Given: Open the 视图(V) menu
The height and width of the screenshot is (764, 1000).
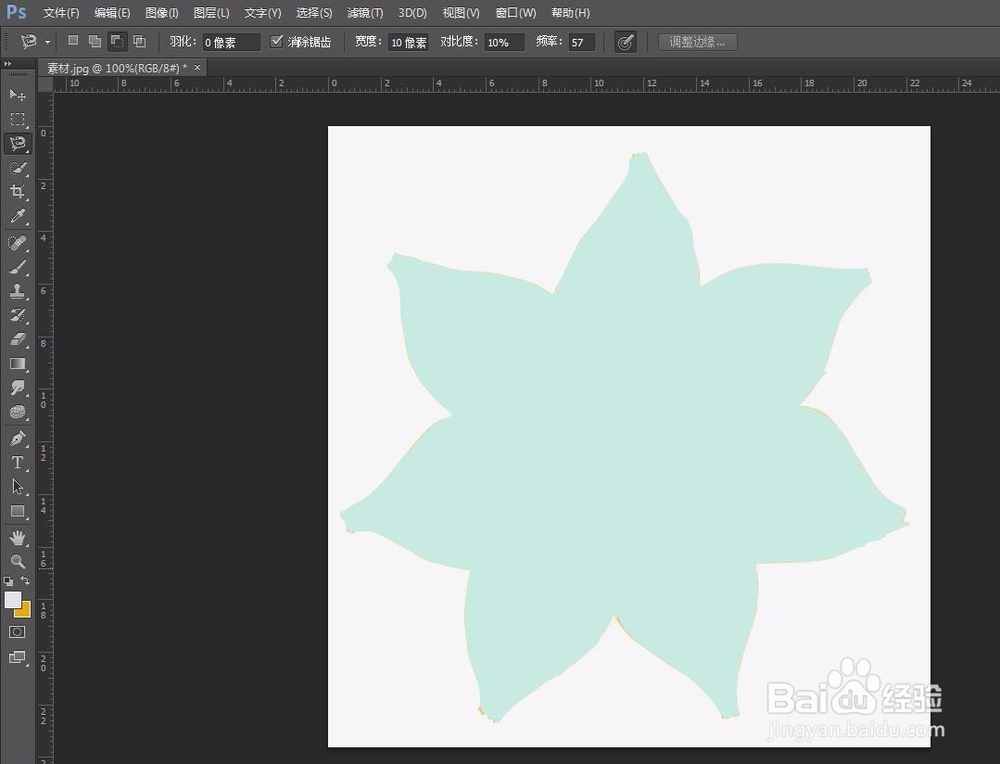Looking at the screenshot, I should click(x=461, y=13).
